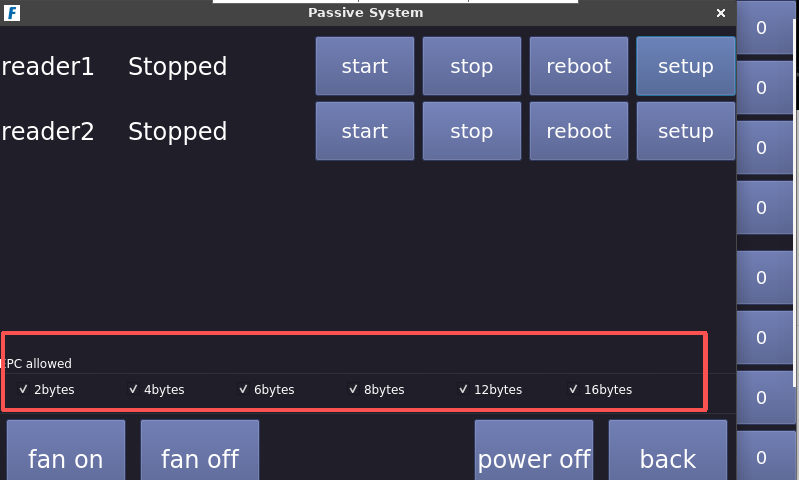Turn the fan on
The image size is (799, 480).
pyautogui.click(x=66, y=455)
